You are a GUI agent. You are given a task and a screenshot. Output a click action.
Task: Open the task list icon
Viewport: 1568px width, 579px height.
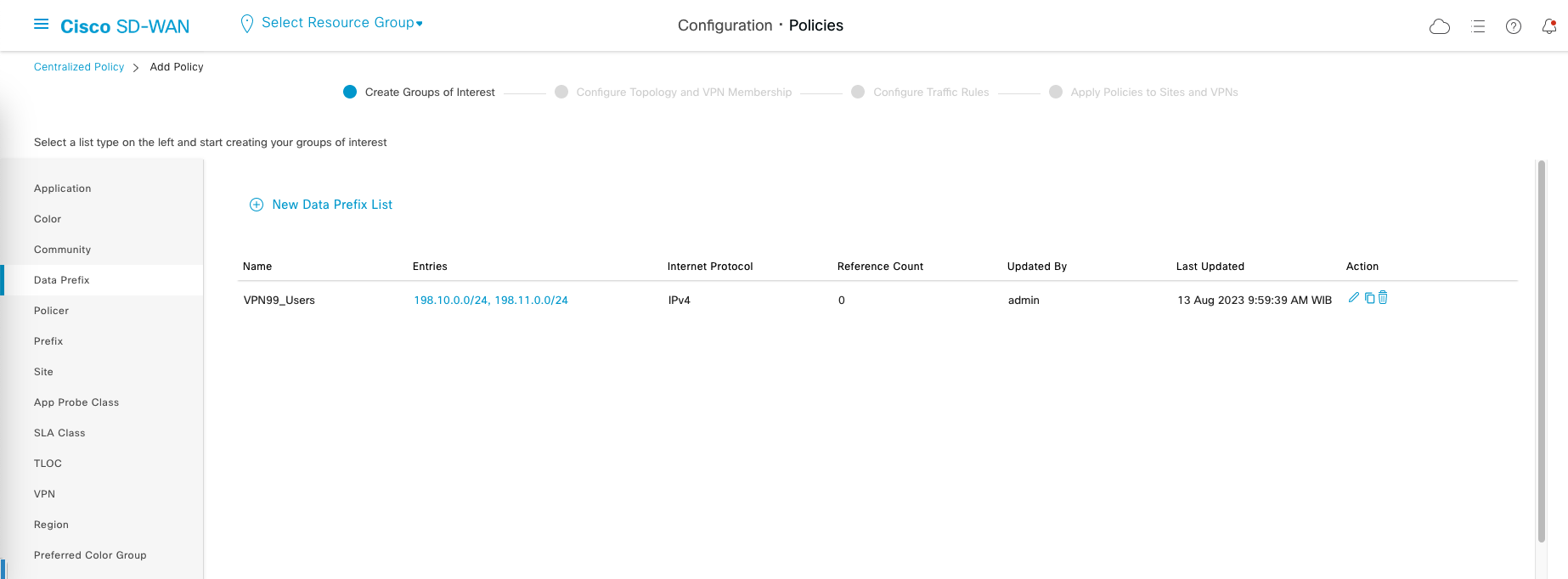(x=1478, y=26)
